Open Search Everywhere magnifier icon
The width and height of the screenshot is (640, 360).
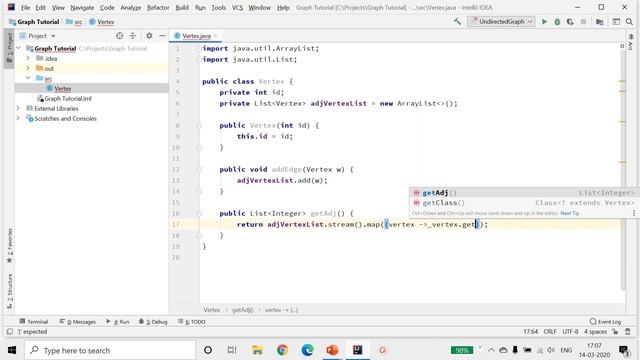pyautogui.click(x=629, y=22)
